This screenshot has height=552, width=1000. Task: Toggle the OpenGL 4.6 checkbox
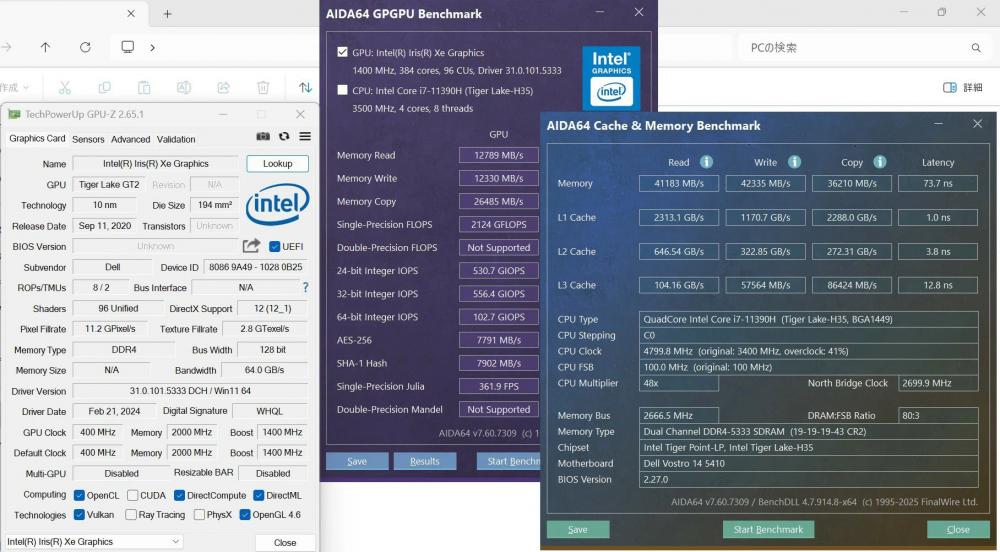[245, 514]
